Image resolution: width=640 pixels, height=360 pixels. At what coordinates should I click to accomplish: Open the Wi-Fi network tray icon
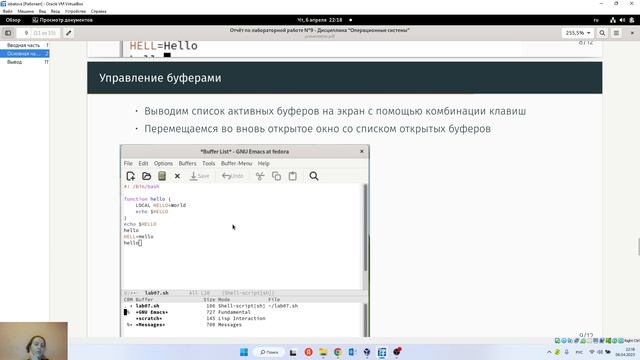click(x=592, y=352)
